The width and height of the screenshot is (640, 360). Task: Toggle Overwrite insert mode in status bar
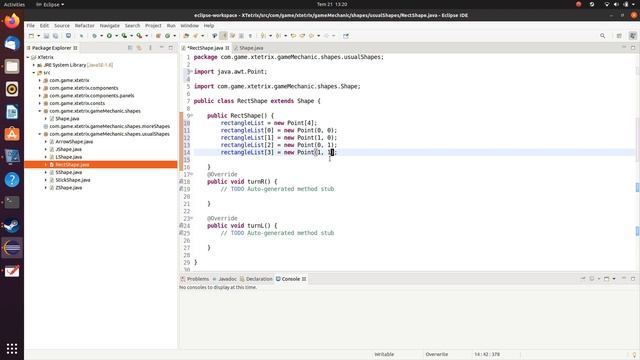[437, 354]
